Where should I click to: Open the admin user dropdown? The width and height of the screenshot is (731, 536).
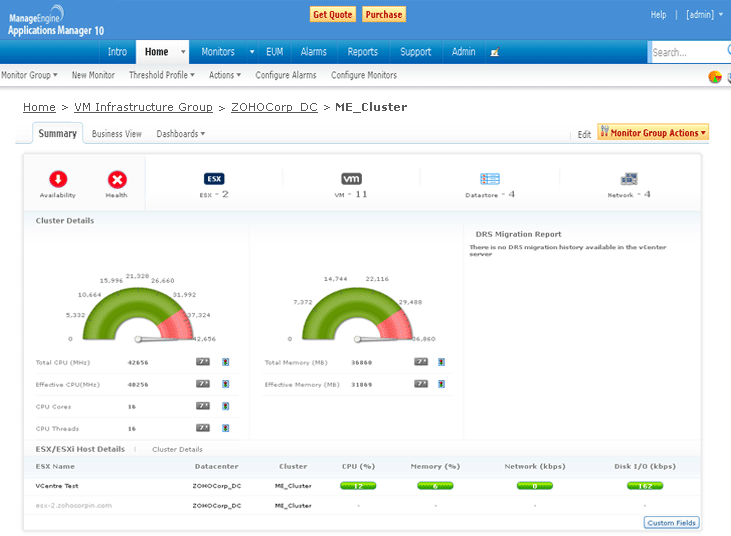click(704, 14)
